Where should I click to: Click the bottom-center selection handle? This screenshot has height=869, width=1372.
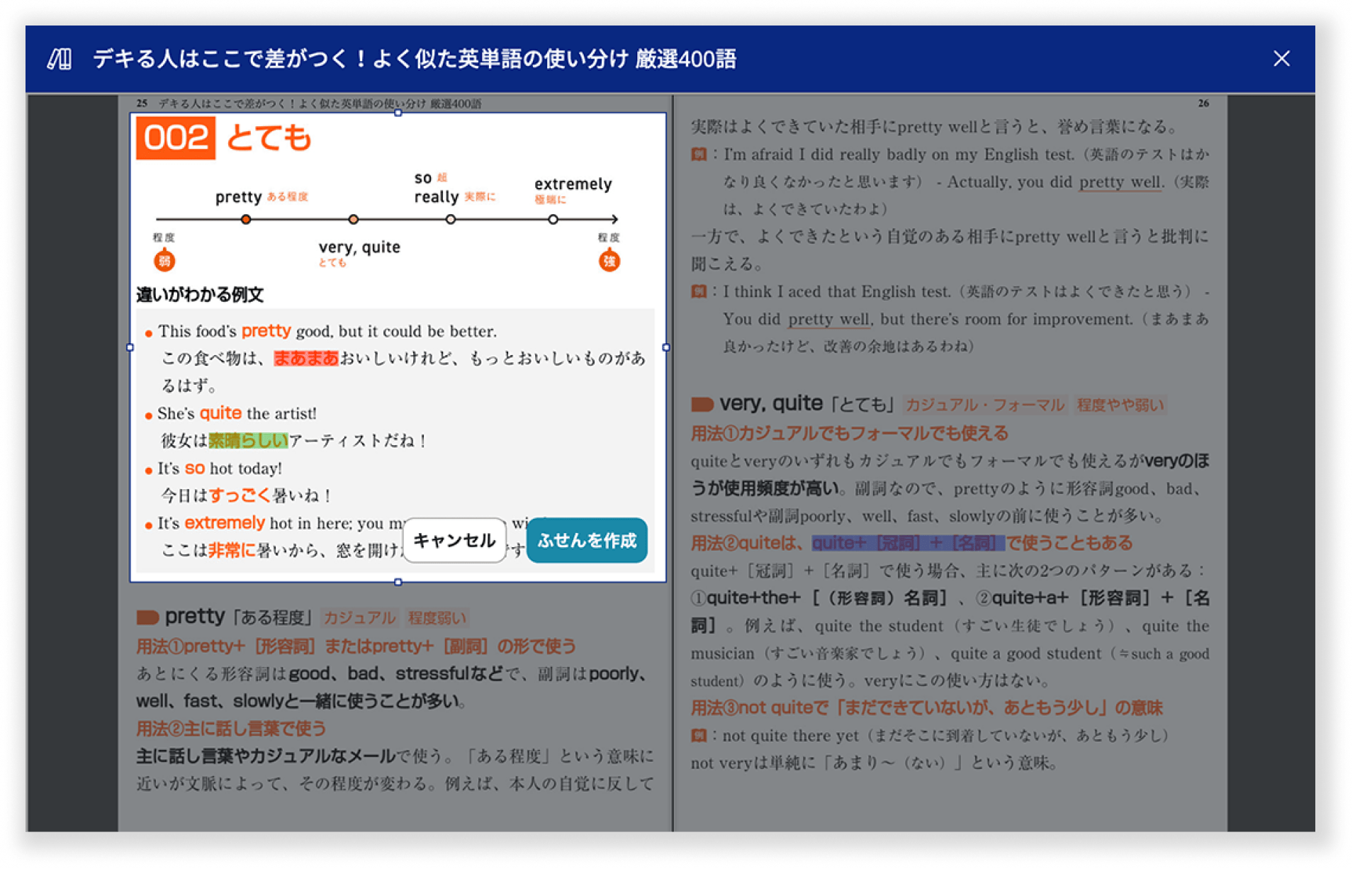pos(398,583)
